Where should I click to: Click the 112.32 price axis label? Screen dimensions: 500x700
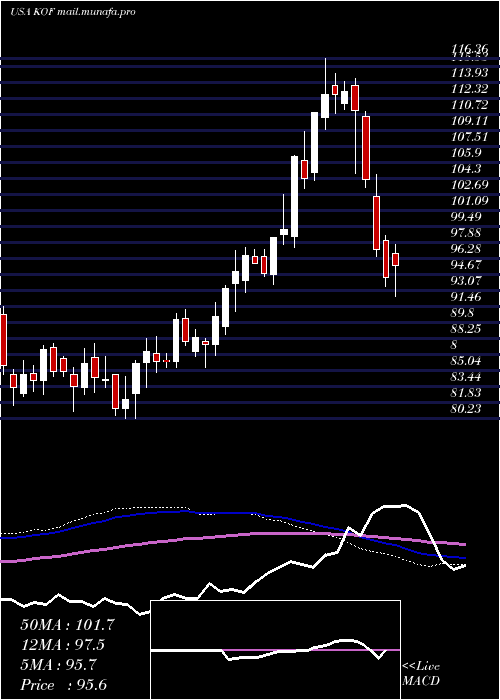point(470,88)
